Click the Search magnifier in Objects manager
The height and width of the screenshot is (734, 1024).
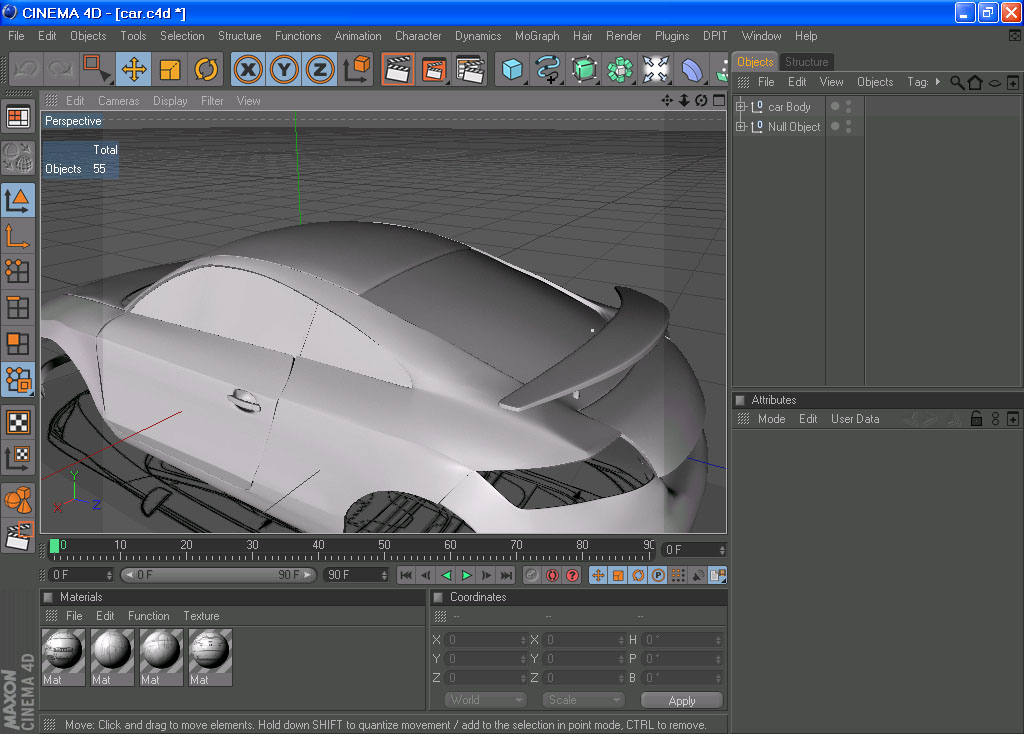(x=957, y=82)
